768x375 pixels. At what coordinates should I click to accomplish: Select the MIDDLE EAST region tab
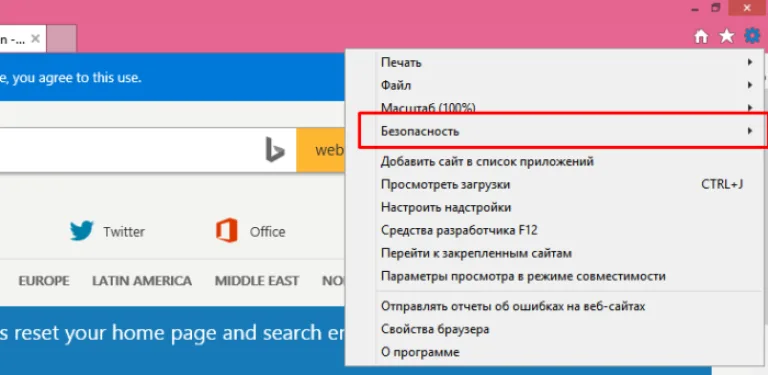[257, 281]
